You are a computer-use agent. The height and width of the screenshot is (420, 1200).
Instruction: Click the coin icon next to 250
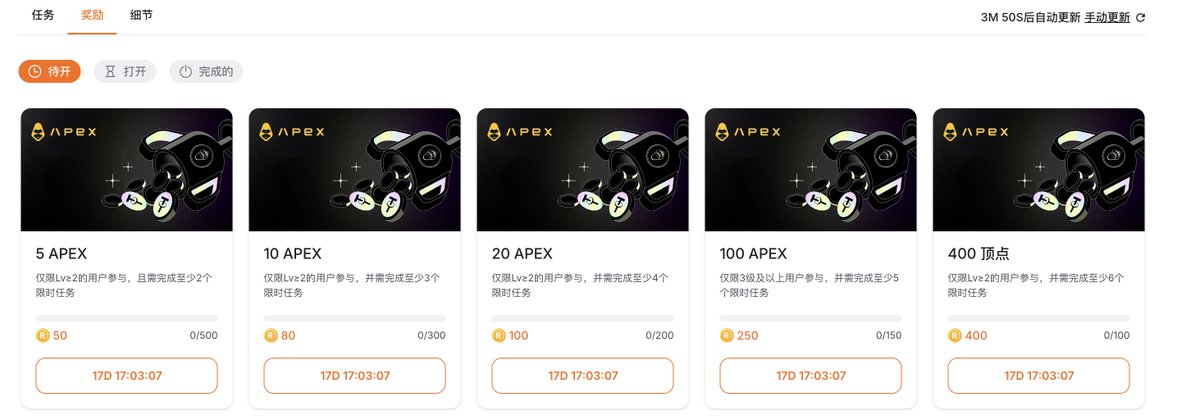point(727,335)
